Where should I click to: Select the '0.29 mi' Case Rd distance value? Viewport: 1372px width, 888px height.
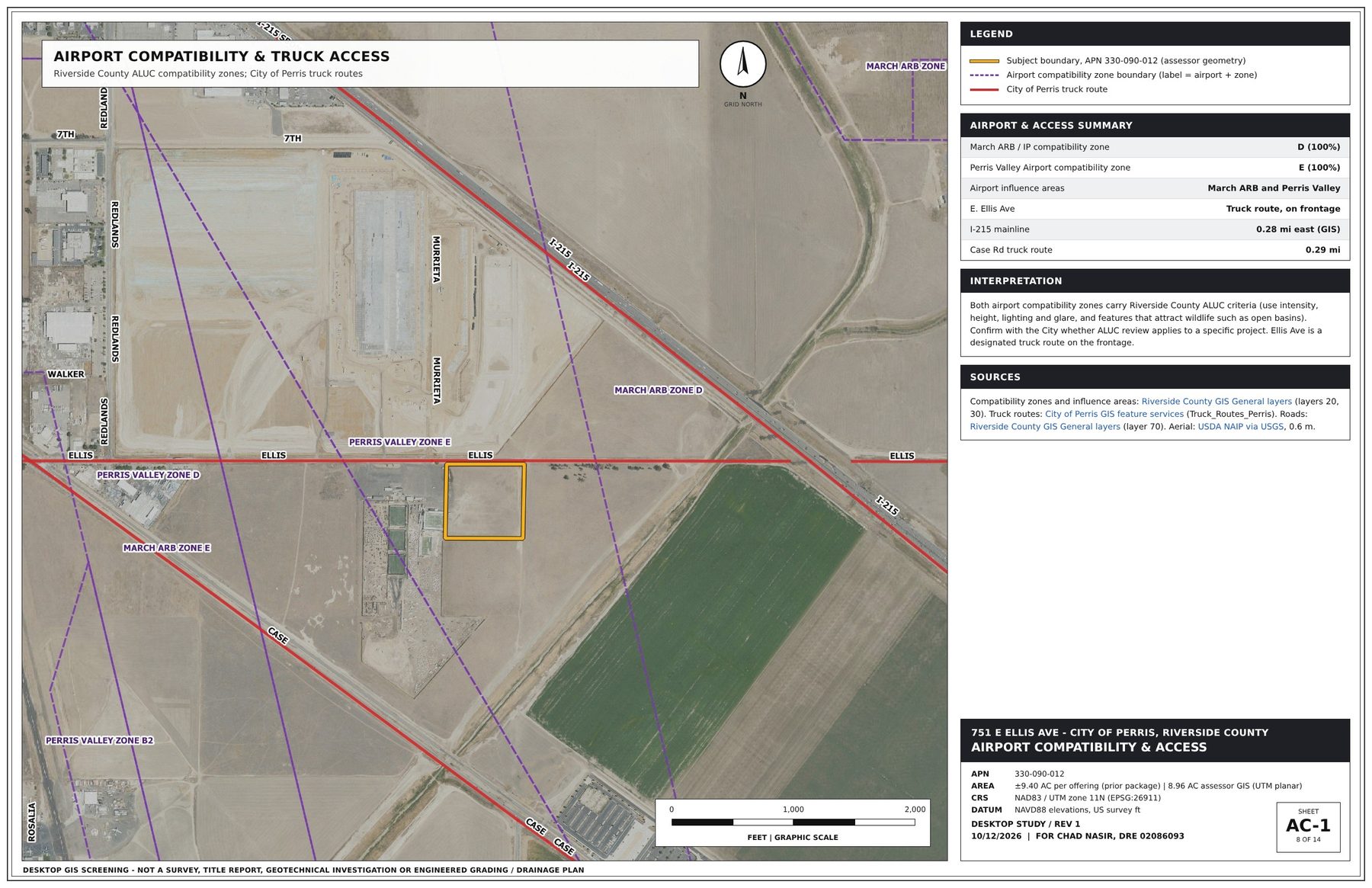click(x=1322, y=250)
